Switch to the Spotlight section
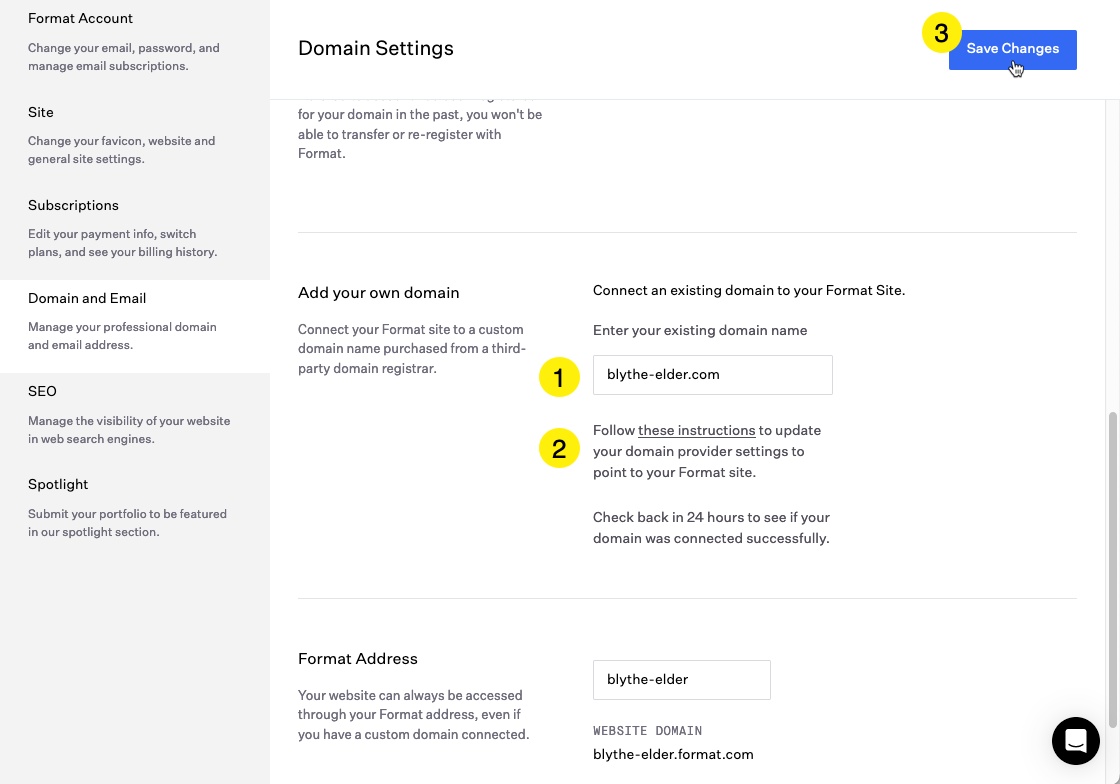Viewport: 1120px width, 784px height. point(58,484)
